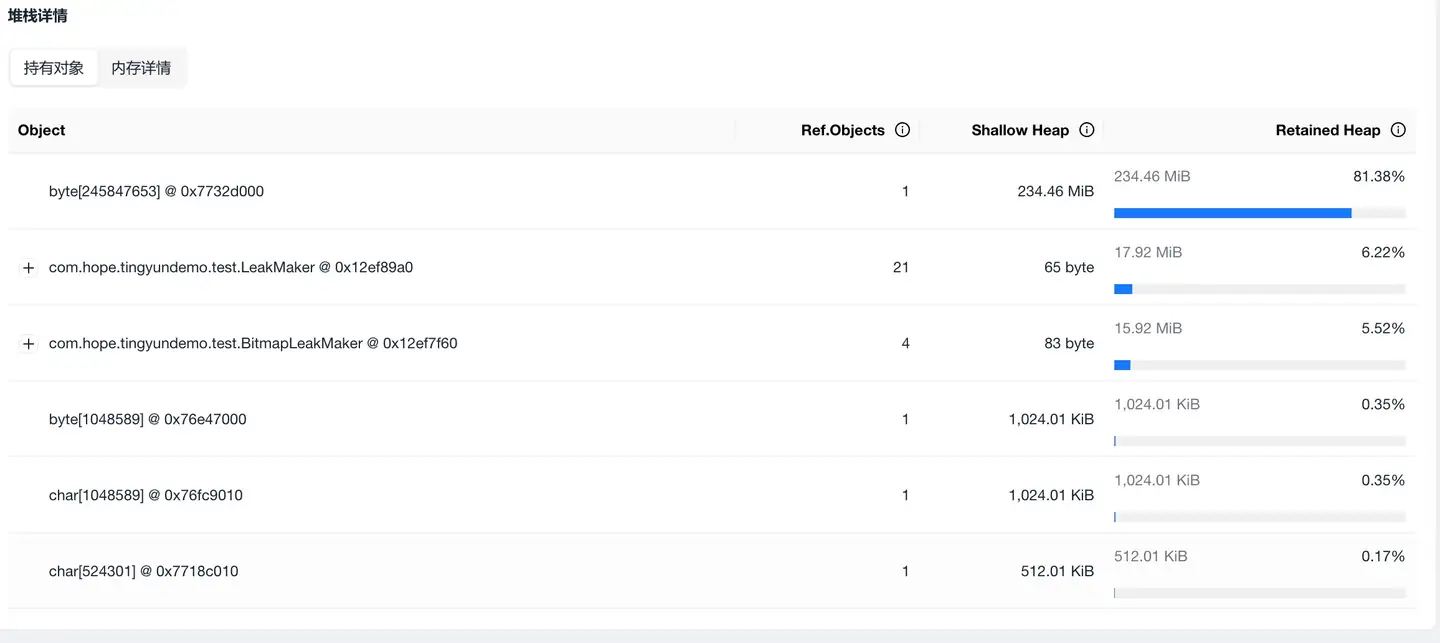Click the Retained Heap info icon
The image size is (1440, 643).
click(1398, 130)
